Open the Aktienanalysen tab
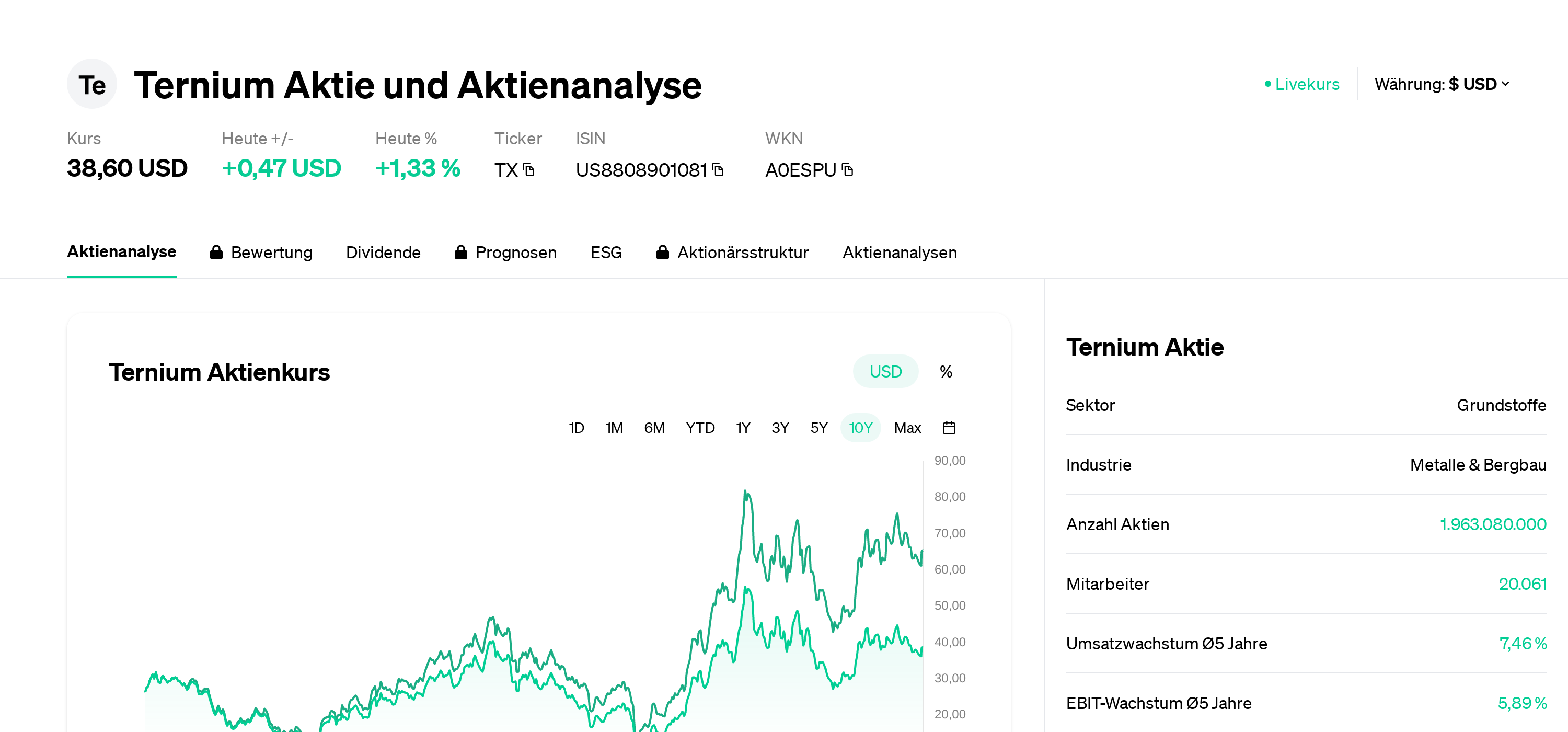 pyautogui.click(x=899, y=252)
